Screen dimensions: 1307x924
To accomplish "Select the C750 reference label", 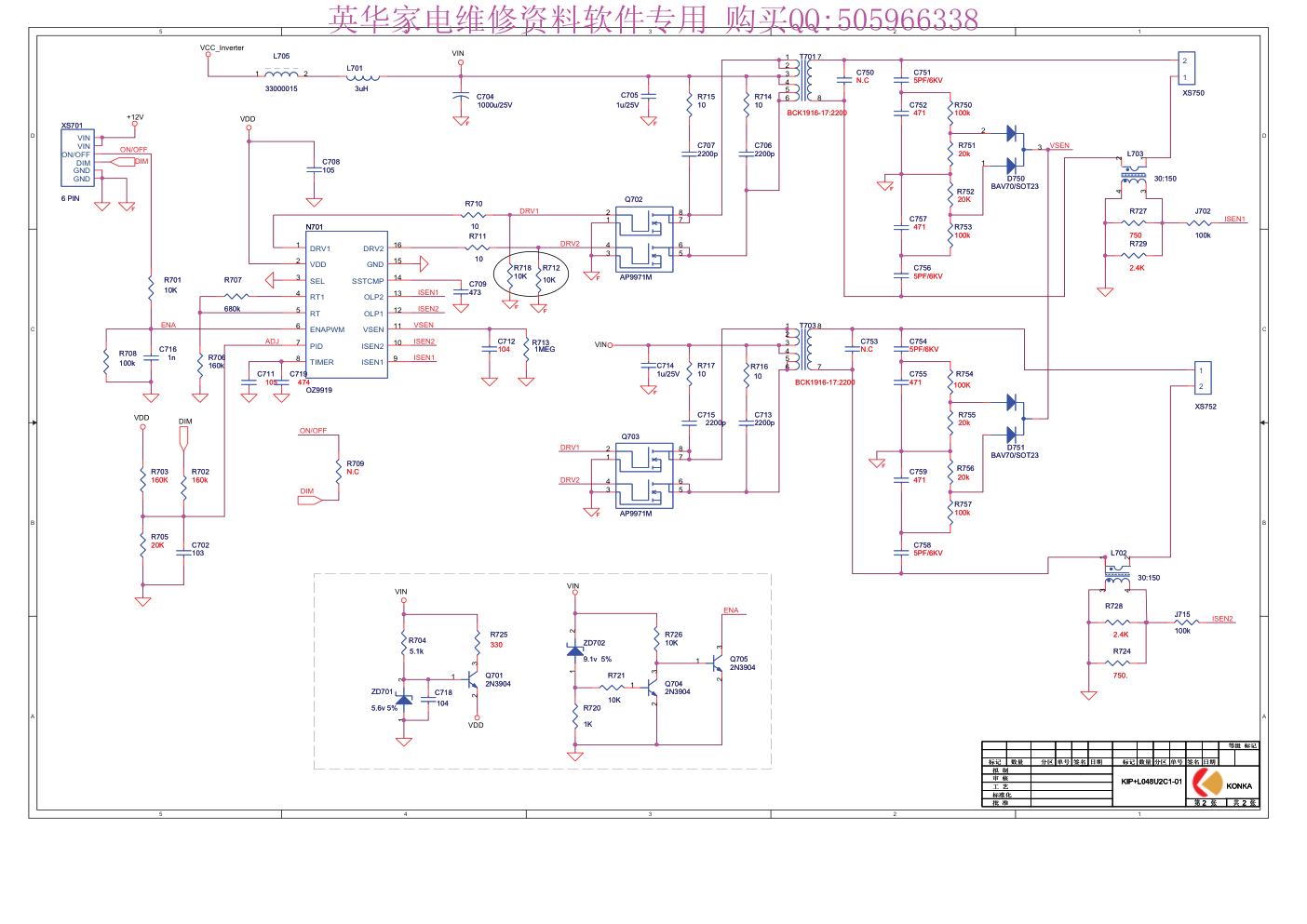I will point(865,73).
